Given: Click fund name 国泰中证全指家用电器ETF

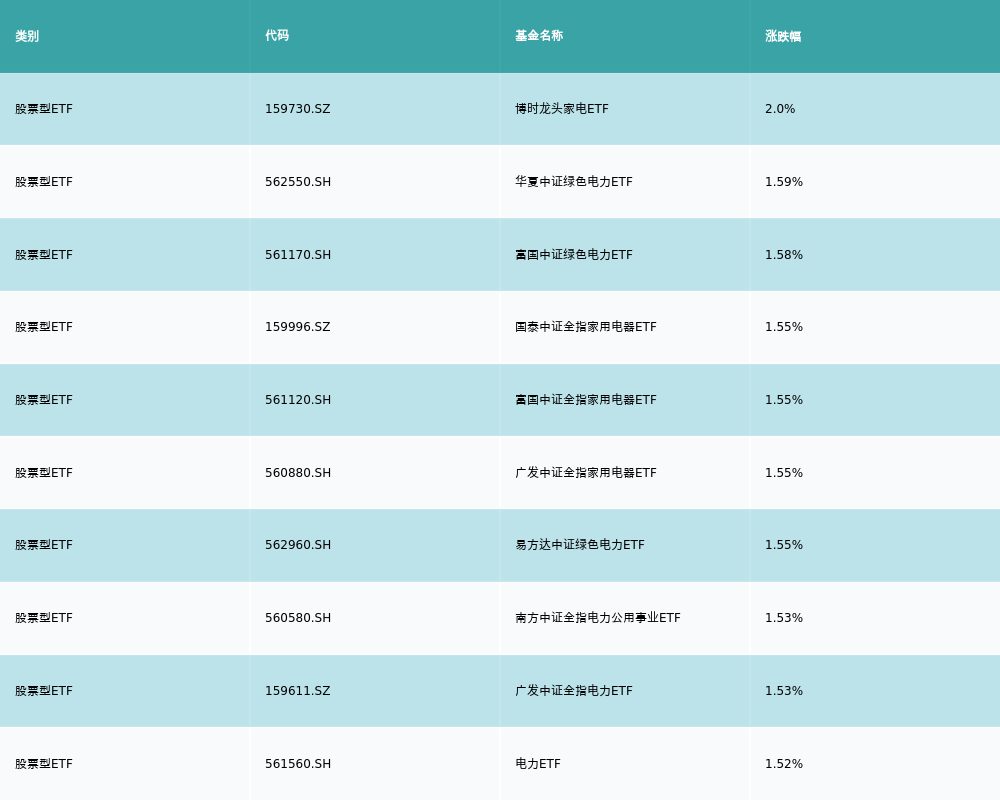Looking at the screenshot, I should pyautogui.click(x=586, y=327).
